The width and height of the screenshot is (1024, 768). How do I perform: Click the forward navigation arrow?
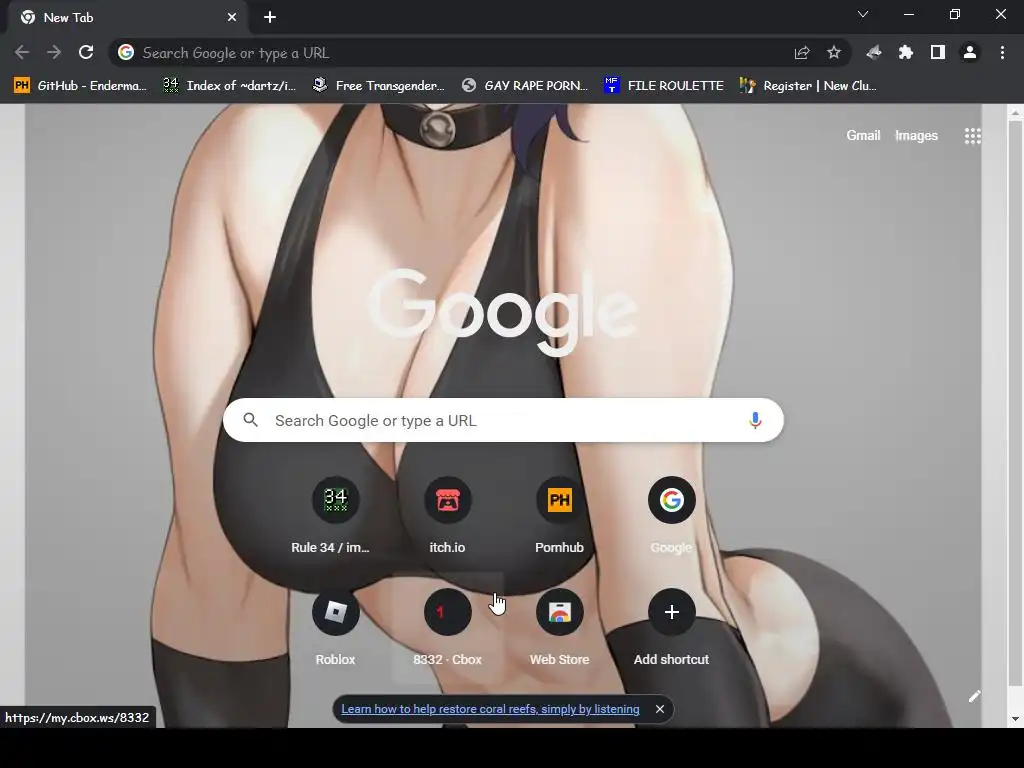54,52
